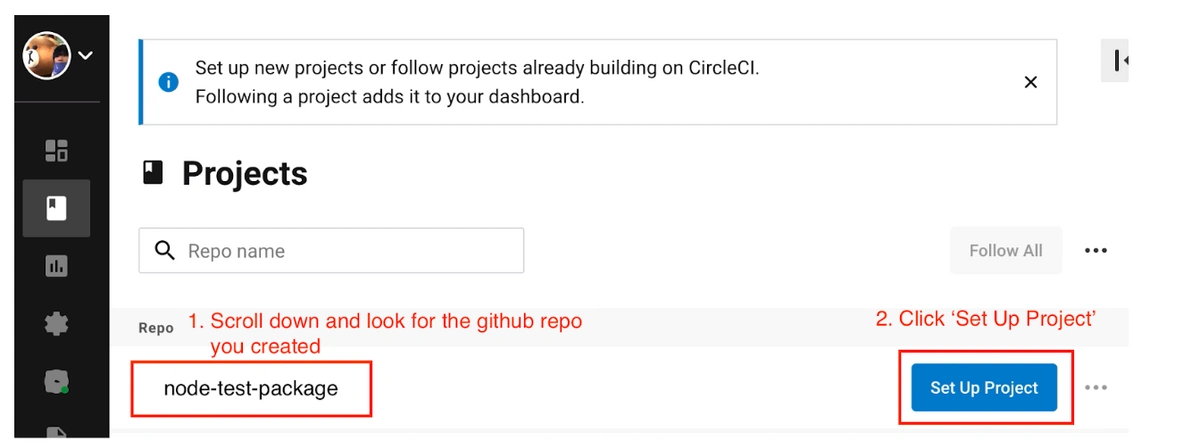Screen dimensions: 1200x448
Task: Click Set Up Project for node-test-package
Action: 984,387
